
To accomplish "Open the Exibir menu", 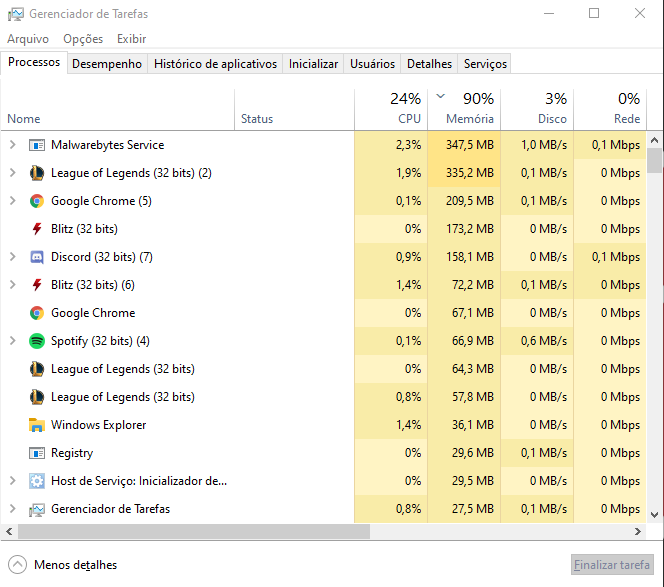I will 131,39.
